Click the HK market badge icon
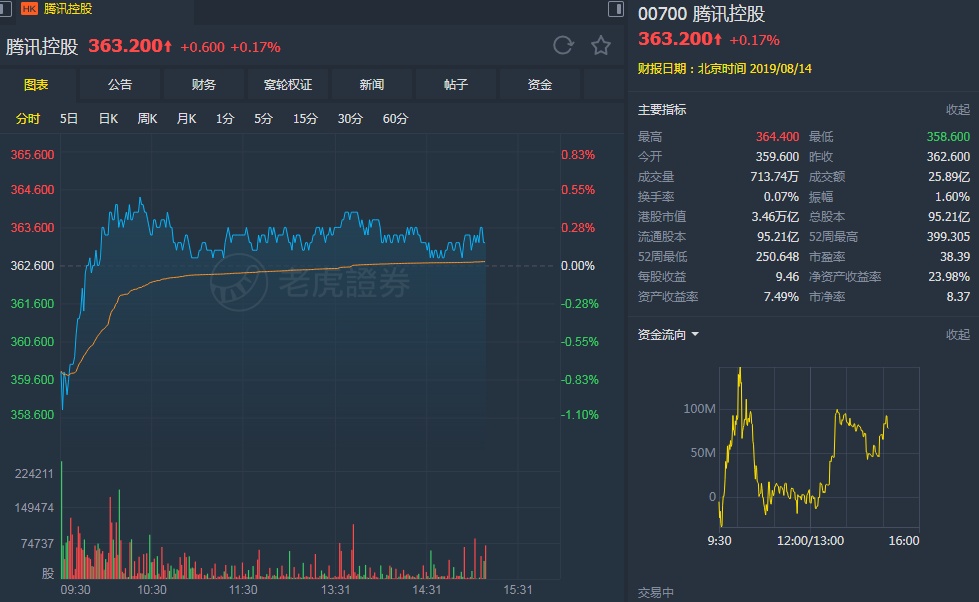 pos(29,9)
